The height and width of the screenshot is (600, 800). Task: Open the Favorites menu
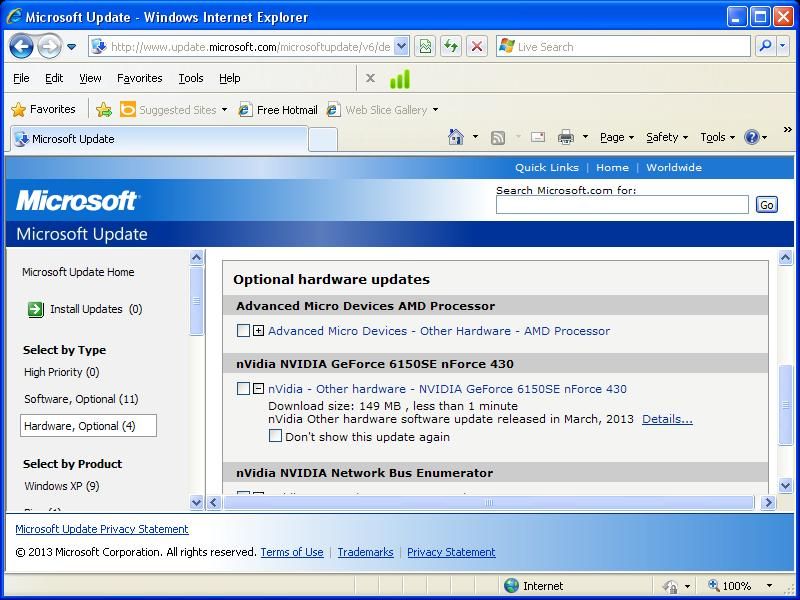(x=139, y=78)
